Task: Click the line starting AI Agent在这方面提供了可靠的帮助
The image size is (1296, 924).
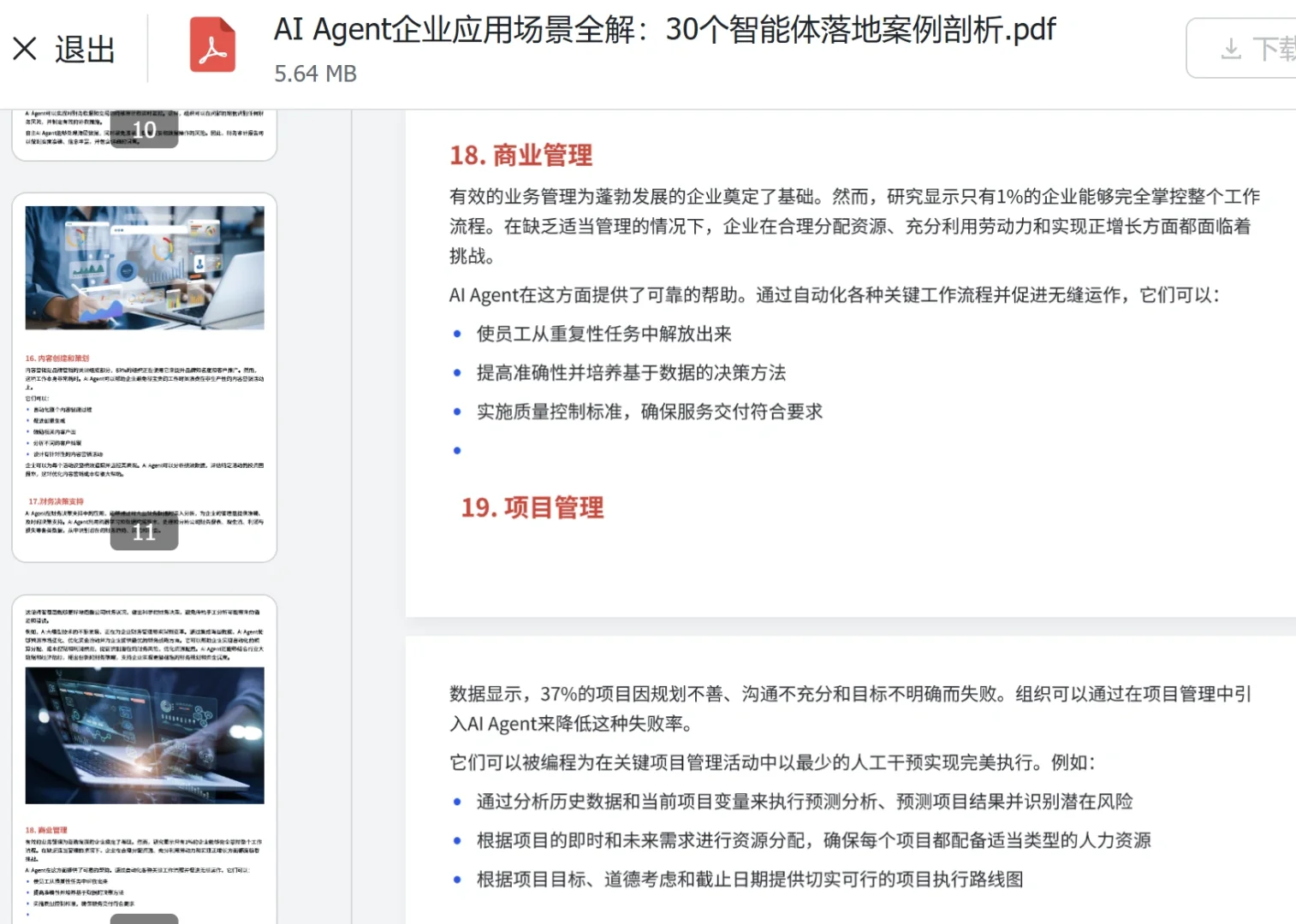Action: [835, 295]
